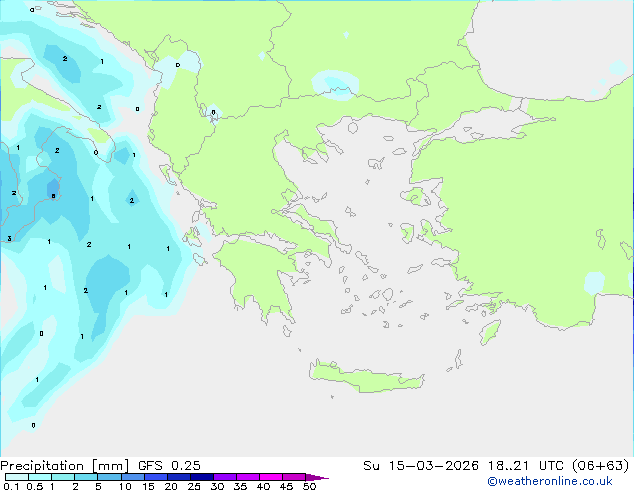Click the island of Rhodes on the map
The image size is (634, 490).
pos(490,332)
